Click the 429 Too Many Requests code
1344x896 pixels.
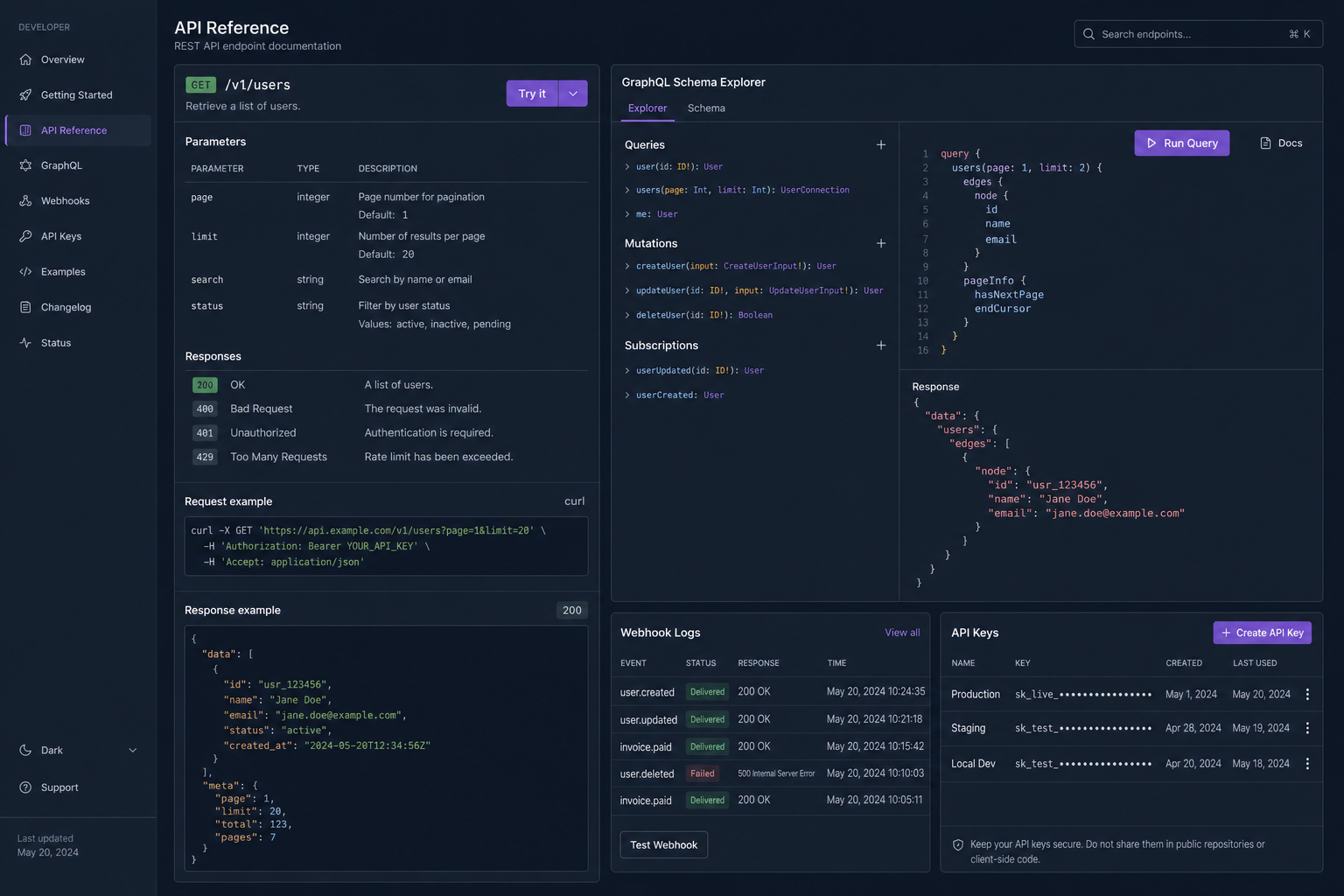tap(205, 457)
